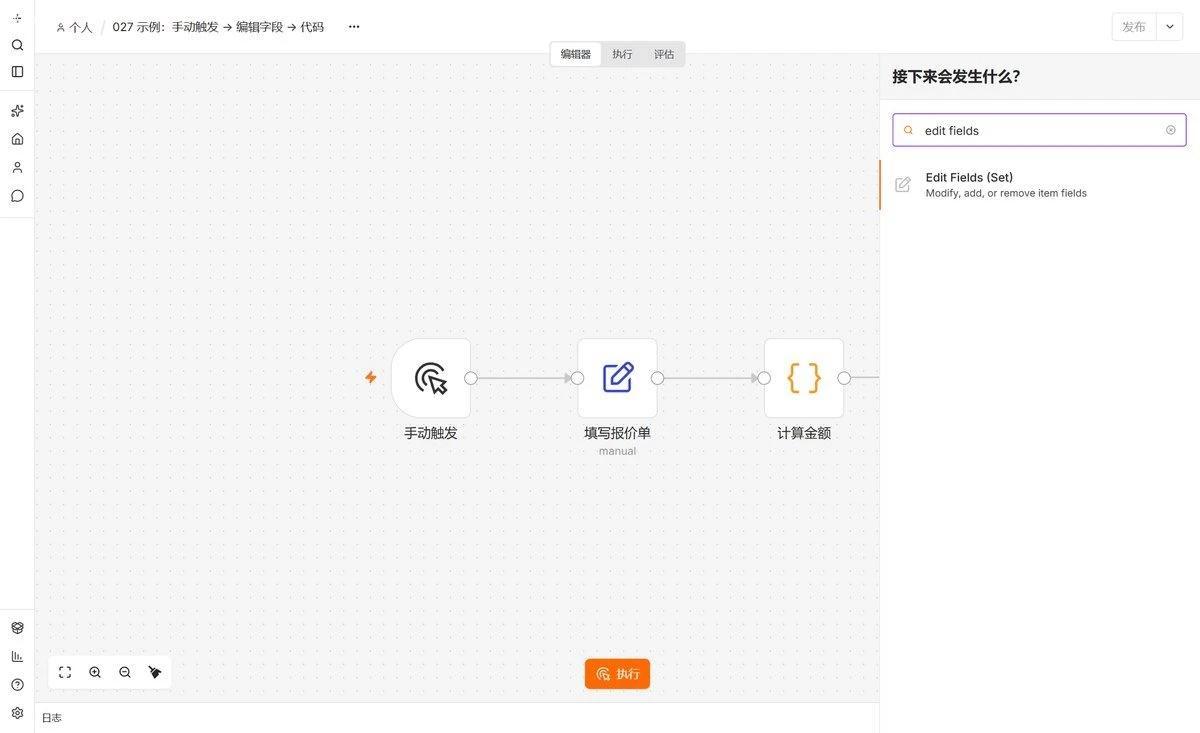Open the bar chart insights icon

click(x=17, y=656)
